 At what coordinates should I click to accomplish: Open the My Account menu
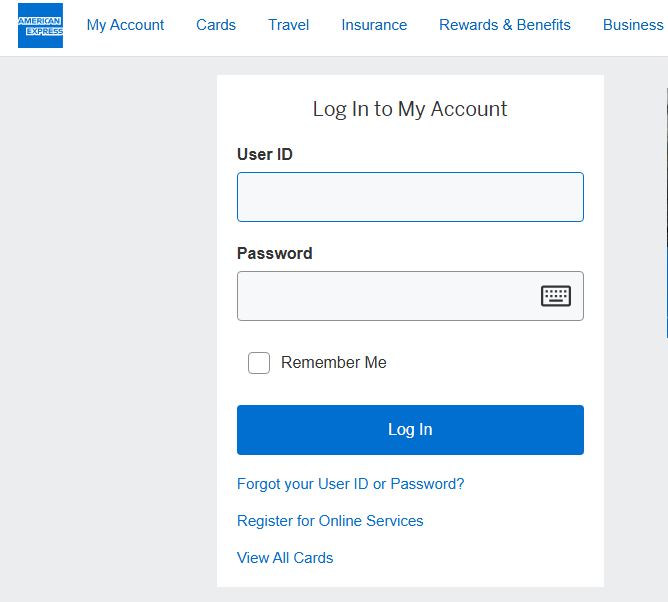point(125,25)
